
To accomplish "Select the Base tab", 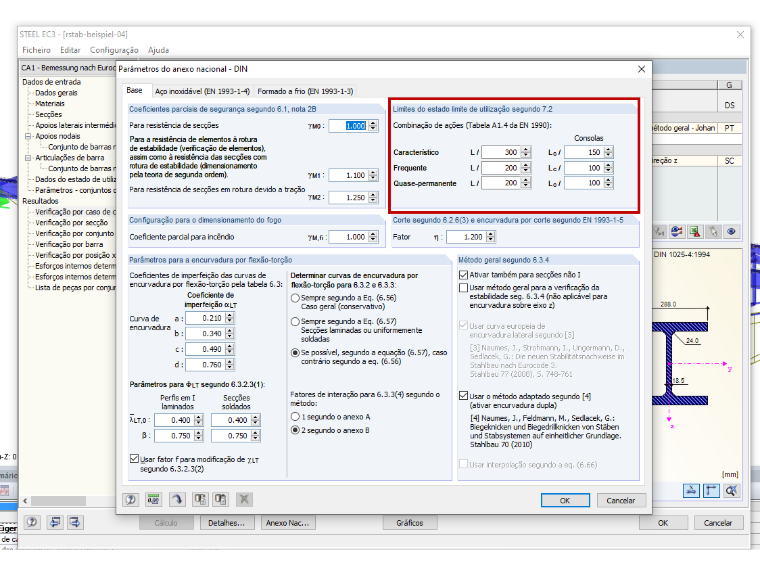I will tap(134, 90).
